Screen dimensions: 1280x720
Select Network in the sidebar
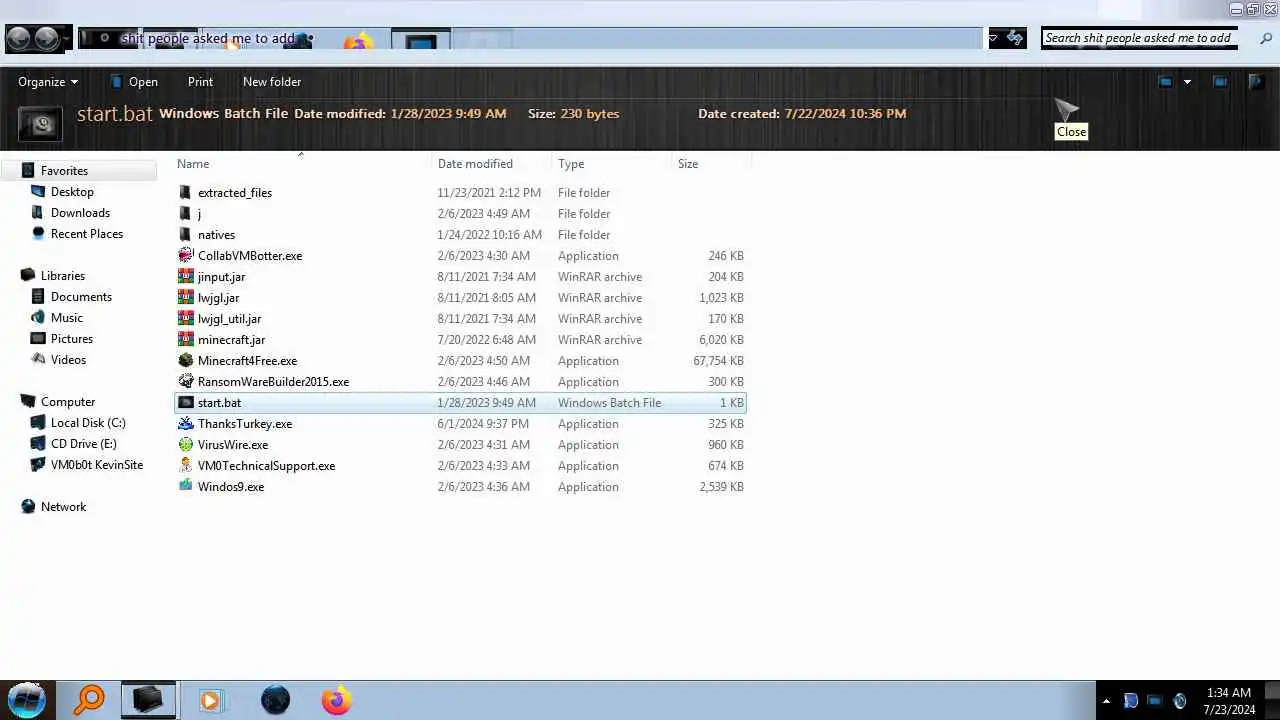click(x=63, y=507)
